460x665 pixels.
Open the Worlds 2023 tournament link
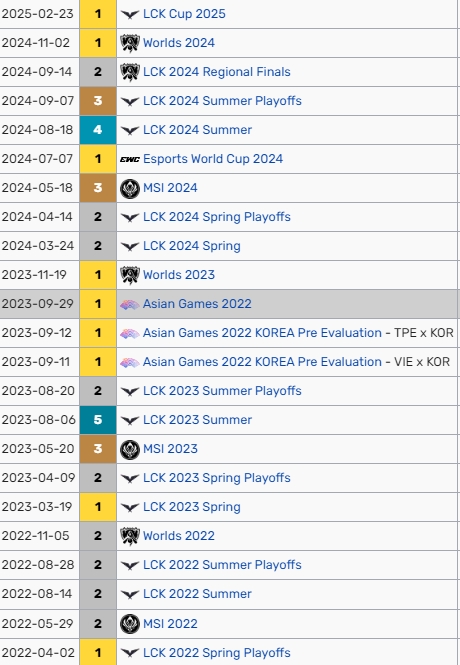(x=179, y=275)
